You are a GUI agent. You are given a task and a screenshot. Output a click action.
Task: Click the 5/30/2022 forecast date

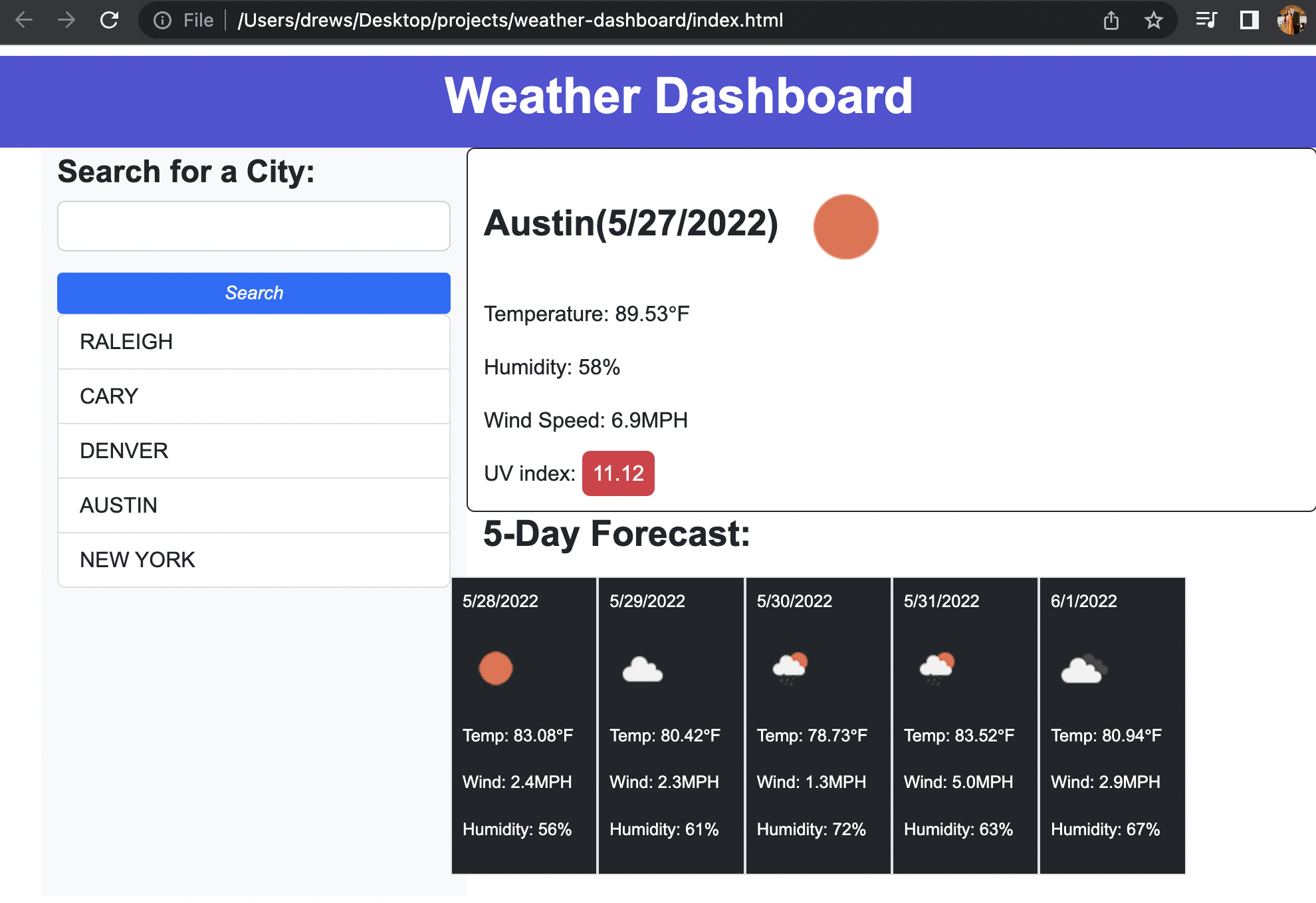click(794, 601)
